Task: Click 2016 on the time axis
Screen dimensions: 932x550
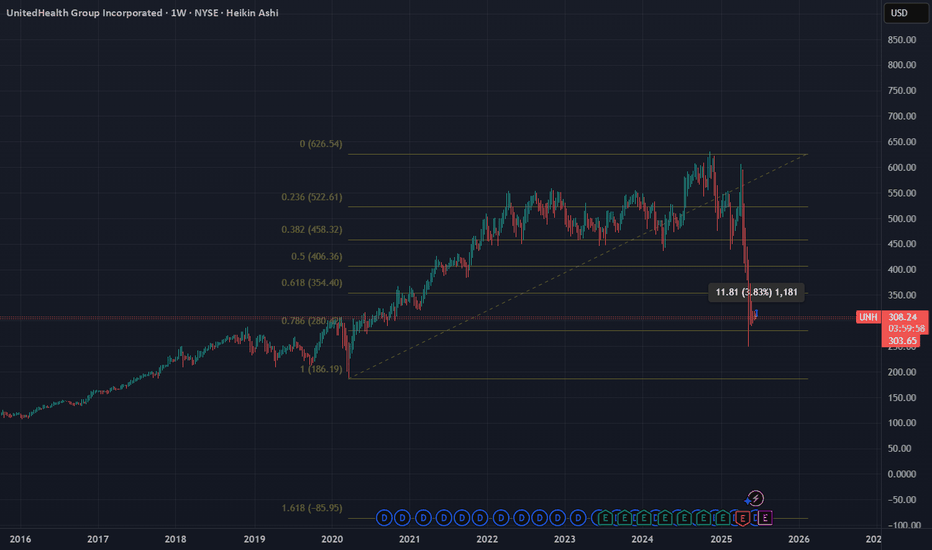Action: click(x=20, y=539)
